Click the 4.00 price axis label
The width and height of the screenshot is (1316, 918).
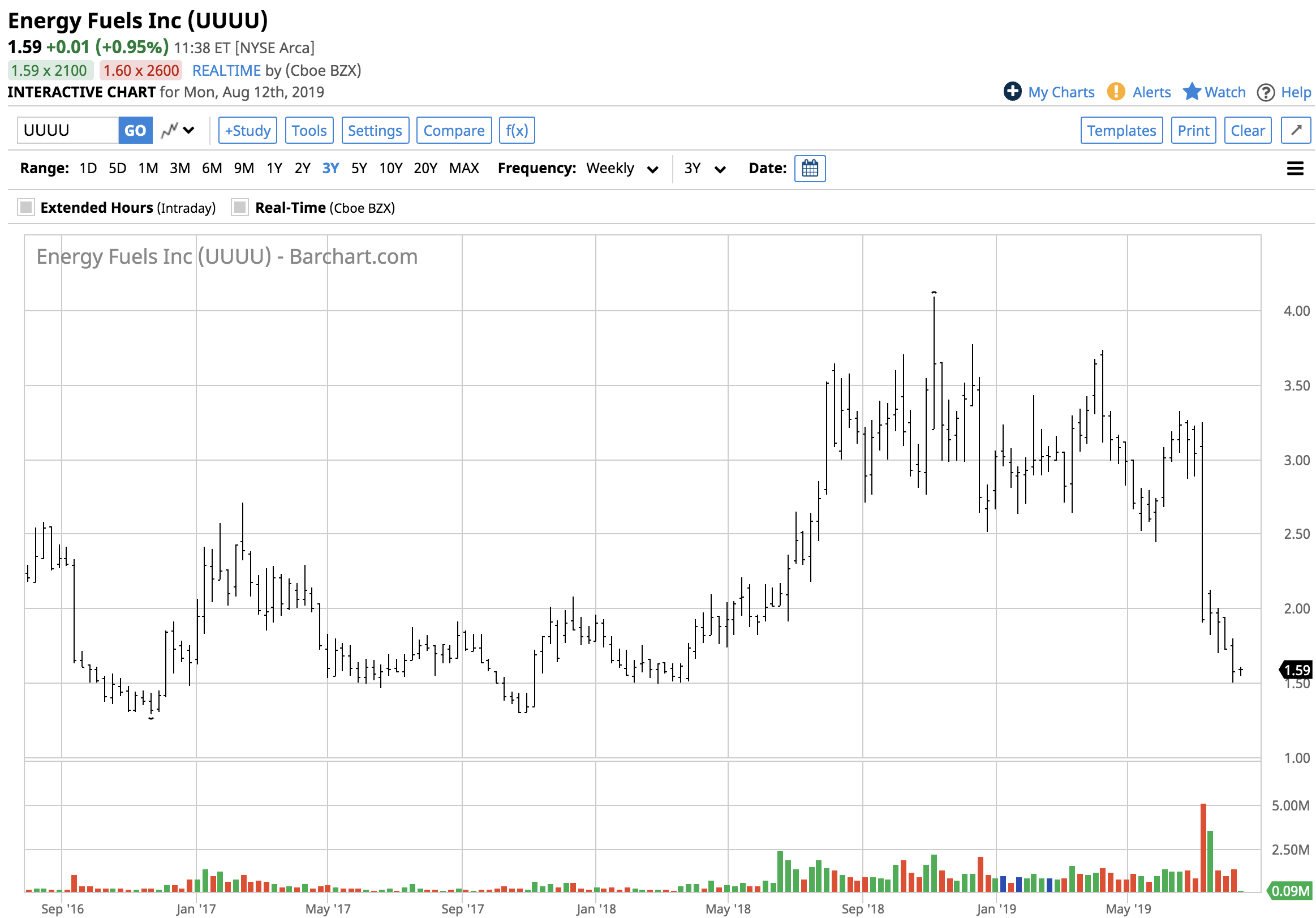point(1297,311)
